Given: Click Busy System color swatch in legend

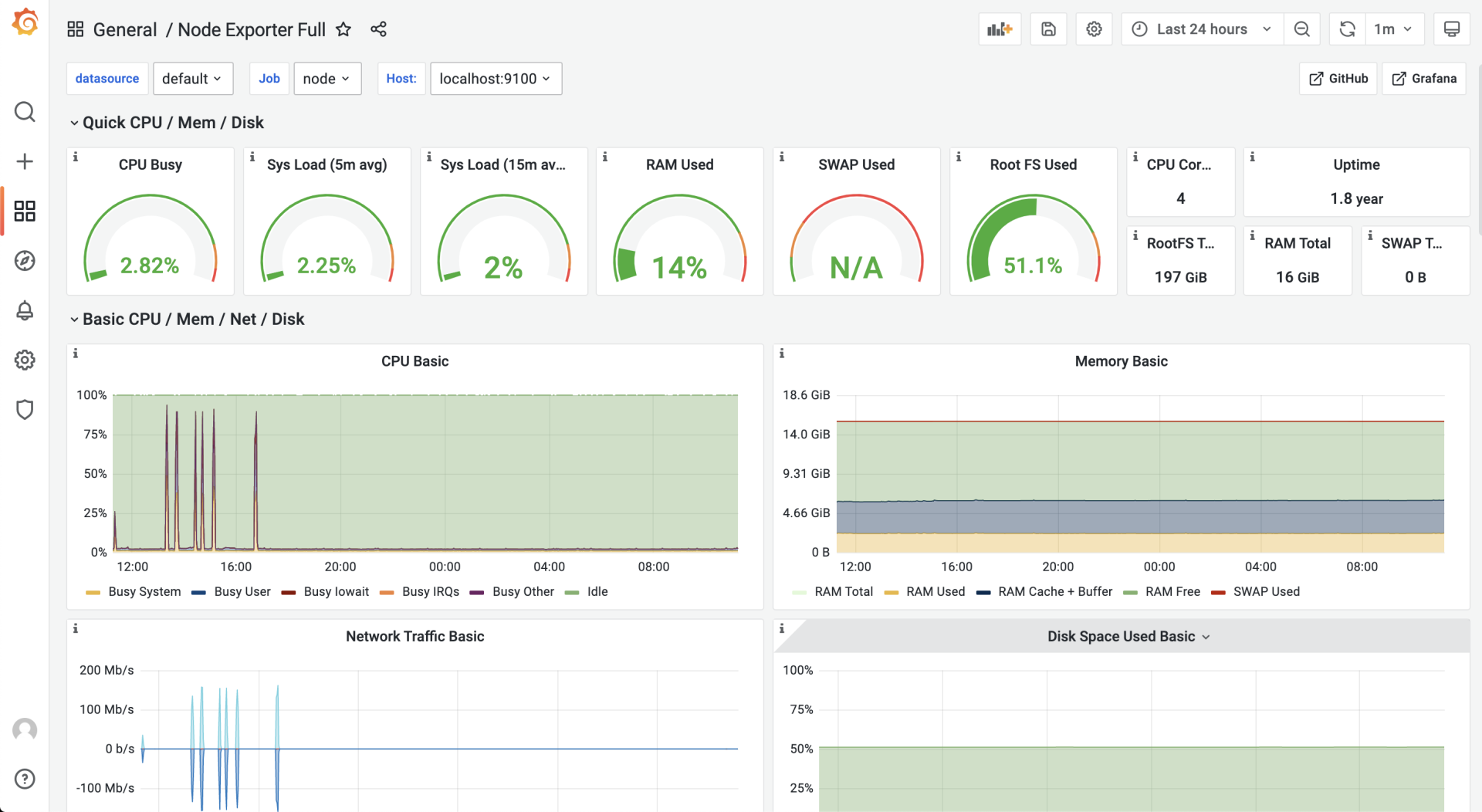Looking at the screenshot, I should point(93,593).
